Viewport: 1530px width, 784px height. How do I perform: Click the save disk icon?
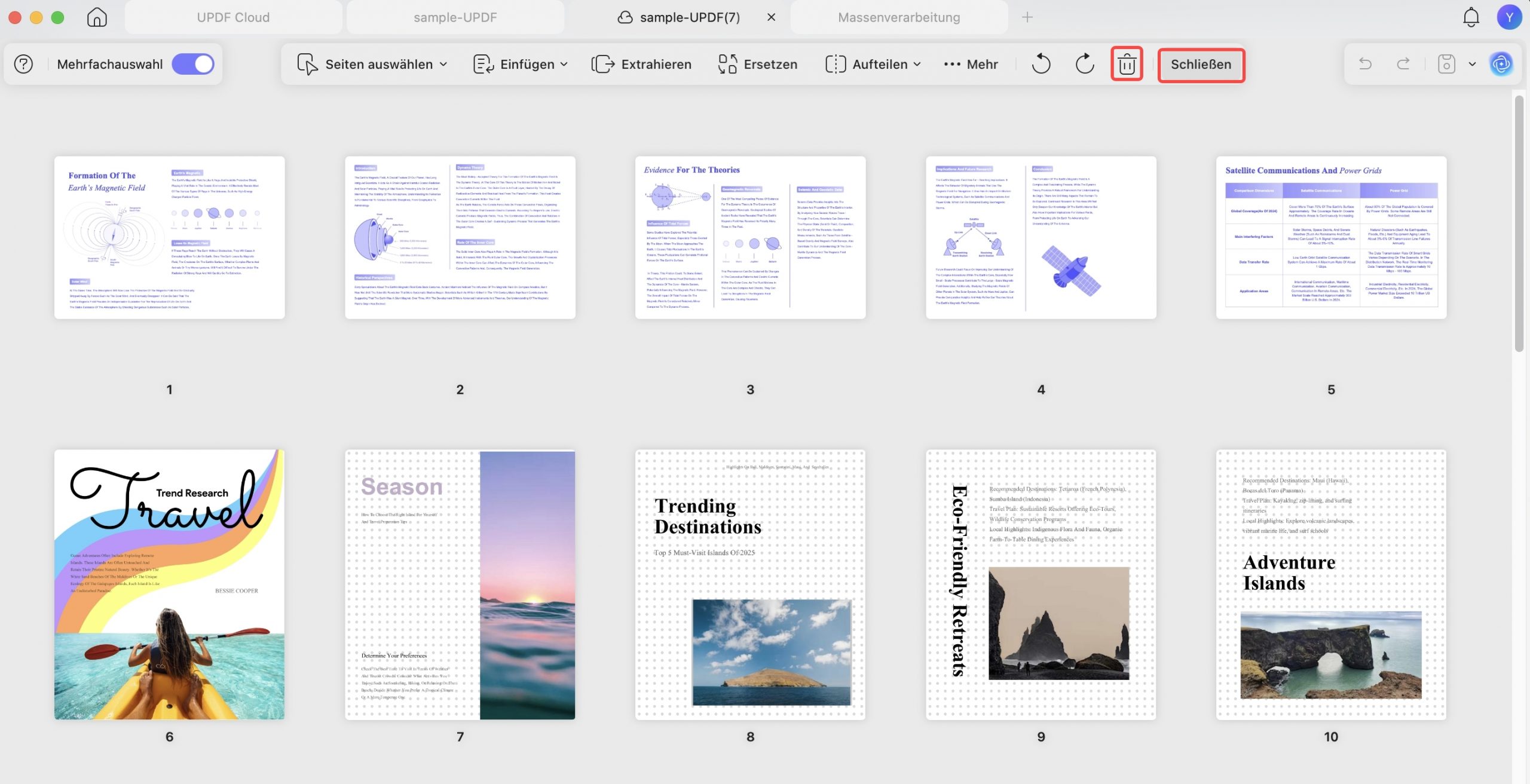pyautogui.click(x=1446, y=64)
